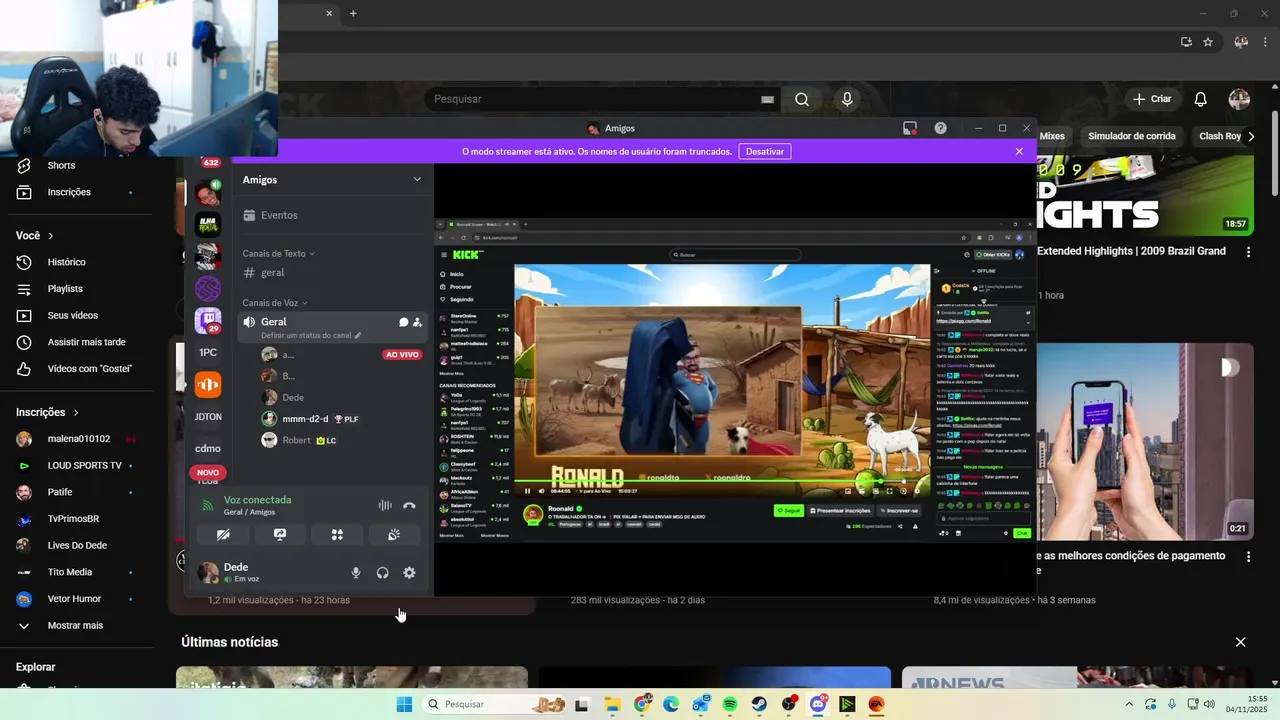Open the Twitch server icon in Discord
The image size is (1280, 720).
click(x=208, y=321)
